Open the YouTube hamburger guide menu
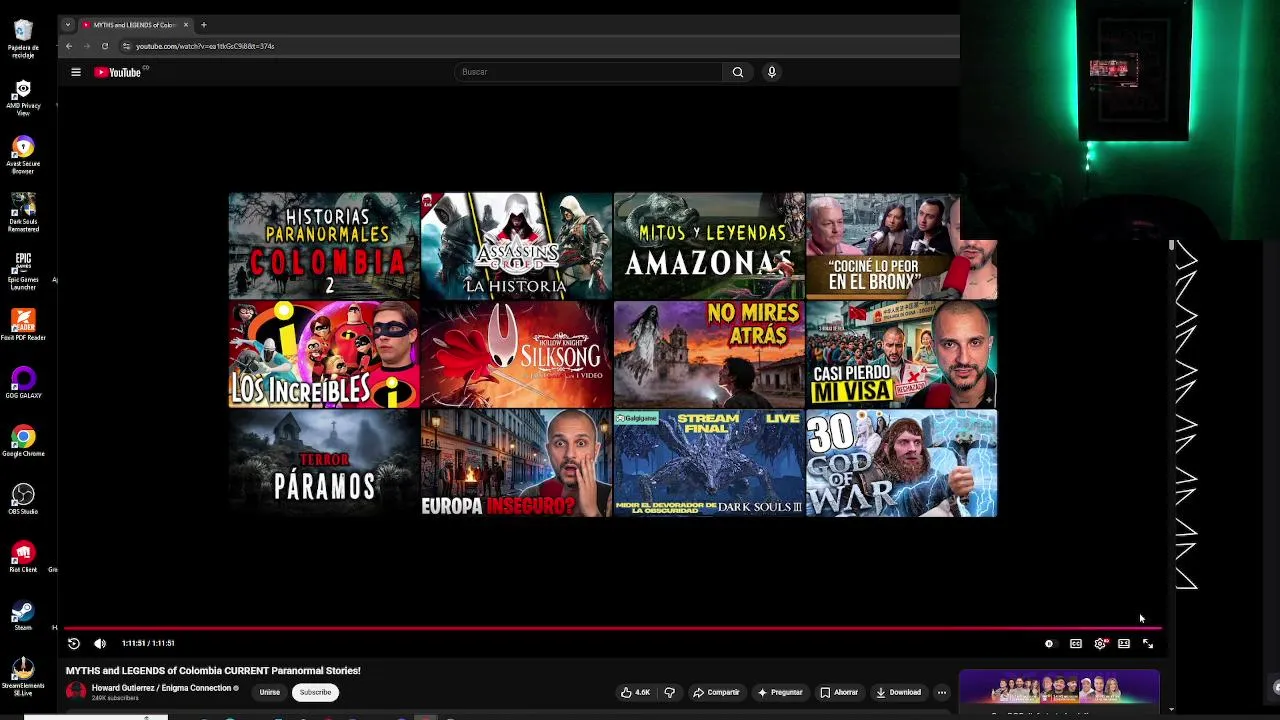 point(75,72)
